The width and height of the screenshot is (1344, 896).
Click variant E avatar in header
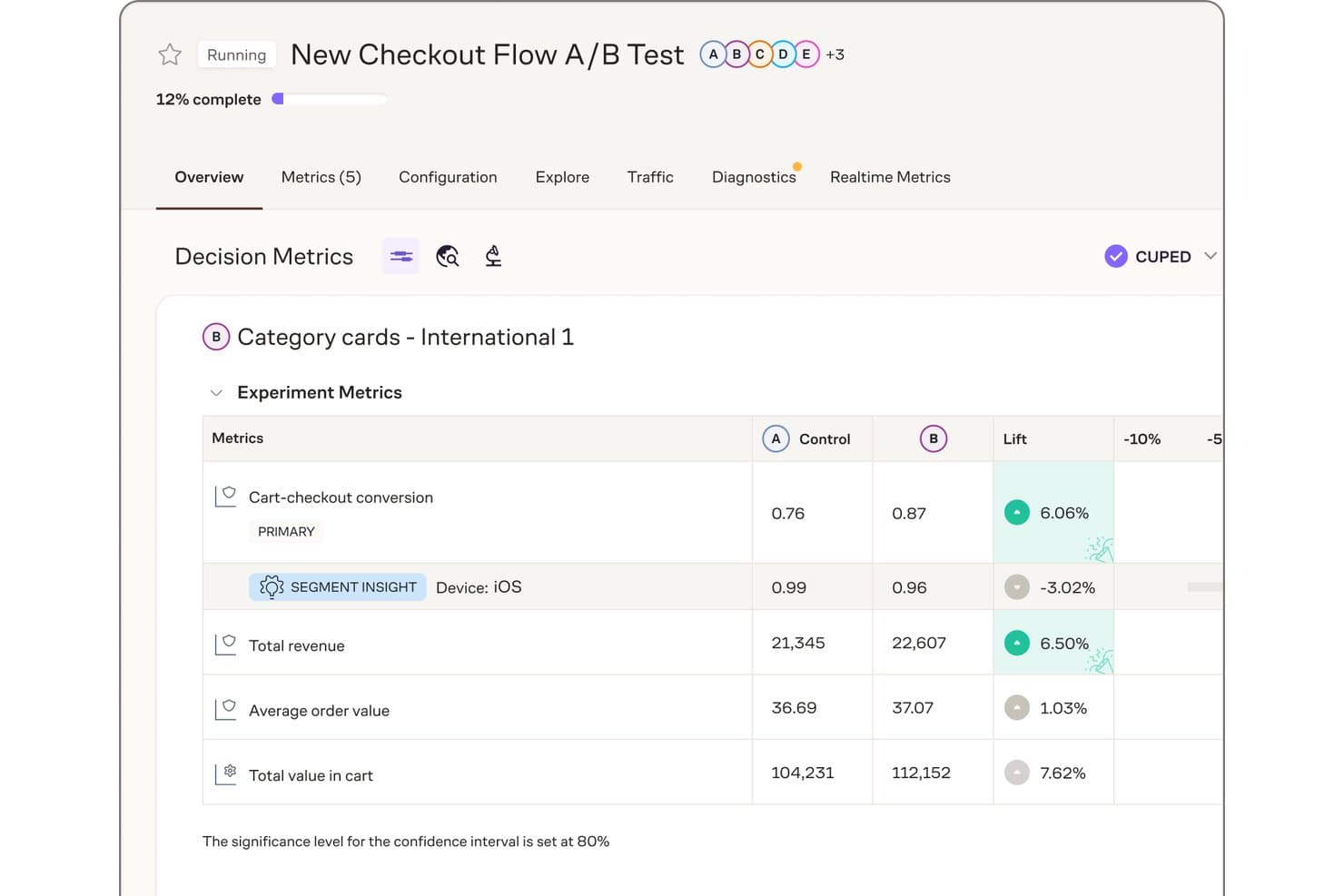point(806,54)
